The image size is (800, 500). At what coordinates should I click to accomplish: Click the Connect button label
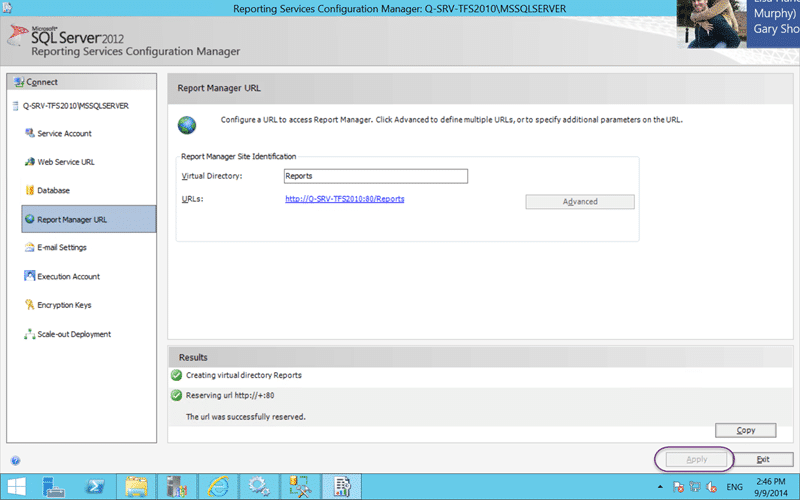point(42,82)
